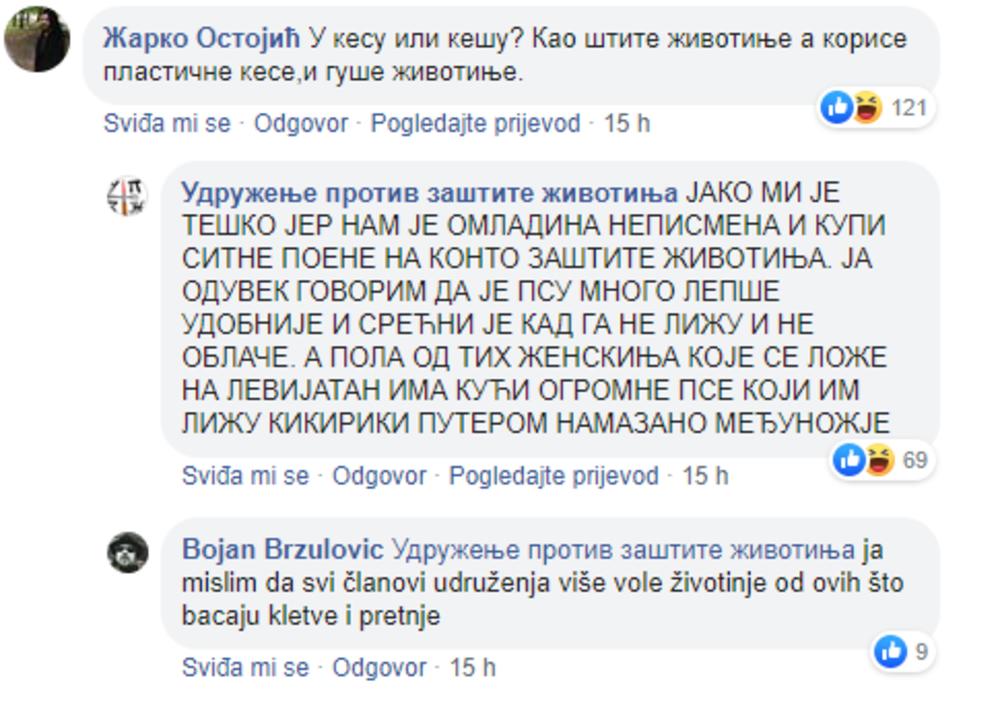The height and width of the screenshot is (701, 1000).
Task: View translation of Жарко Остојић's comment
Action: tap(475, 124)
